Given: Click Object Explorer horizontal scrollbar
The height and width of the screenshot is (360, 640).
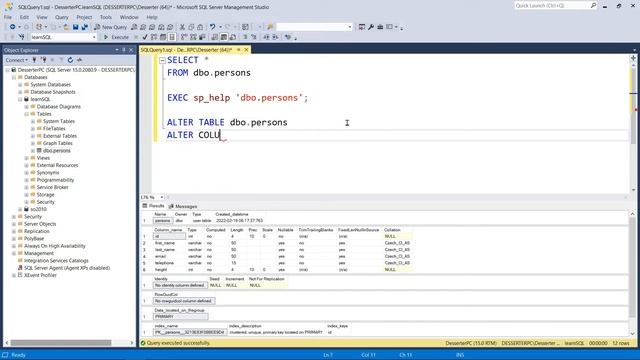Looking at the screenshot, I should (61, 343).
